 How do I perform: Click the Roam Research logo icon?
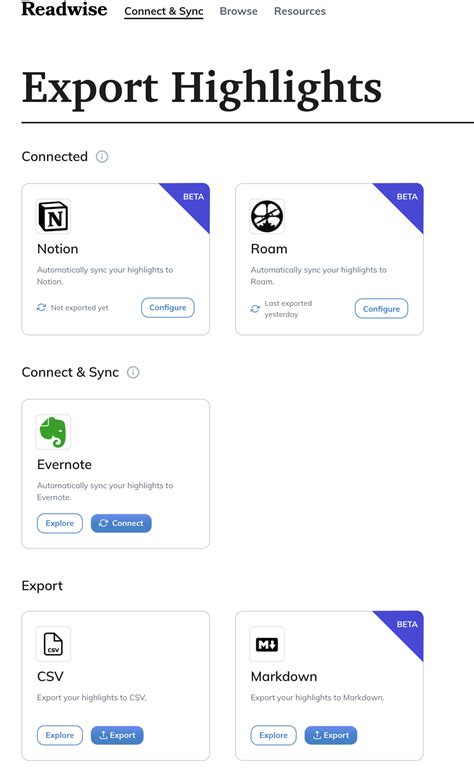tap(267, 216)
